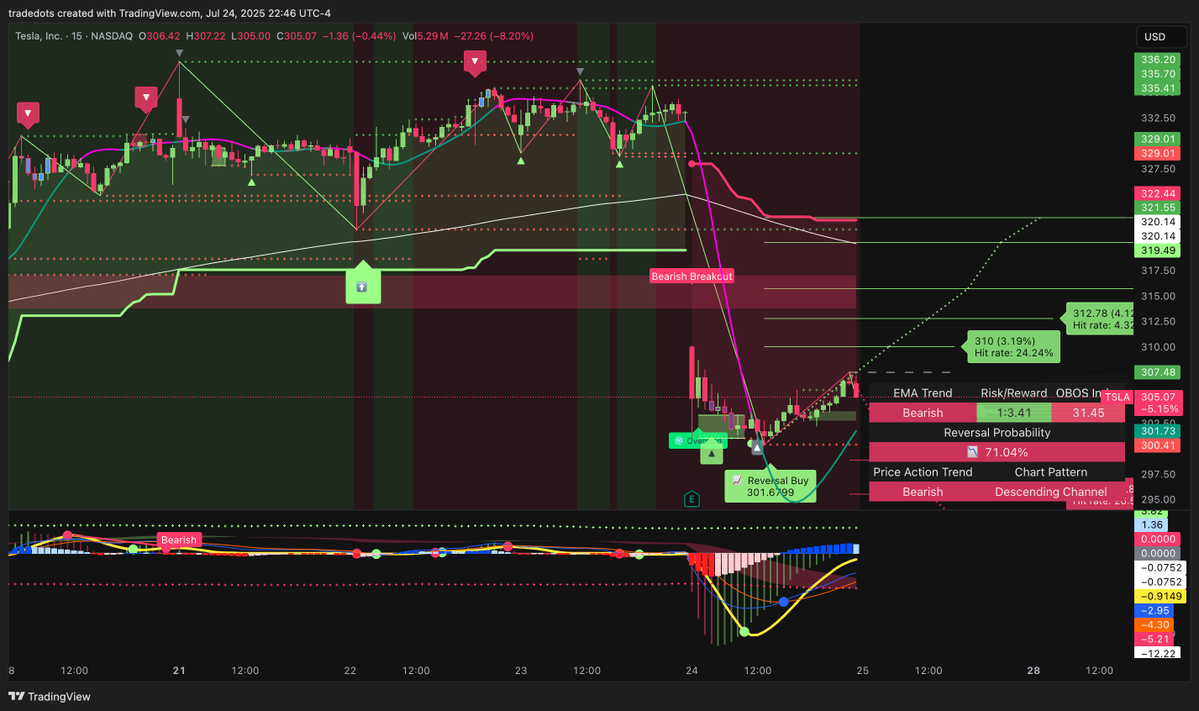Click the Chart Pattern header
Viewport: 1199px width, 711px height.
point(1051,472)
